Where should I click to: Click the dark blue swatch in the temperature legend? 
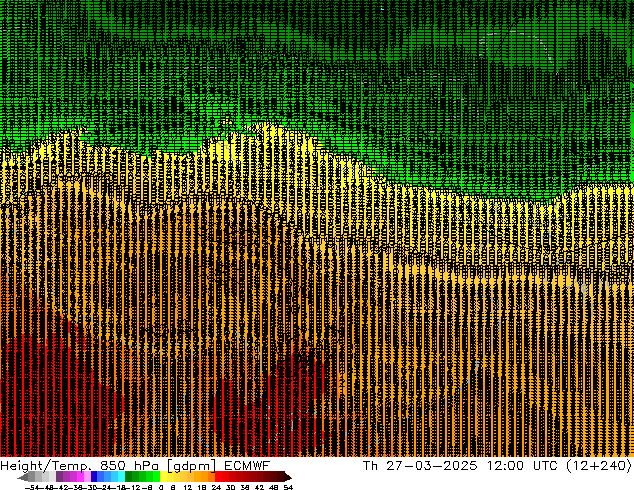pyautogui.click(x=94, y=476)
